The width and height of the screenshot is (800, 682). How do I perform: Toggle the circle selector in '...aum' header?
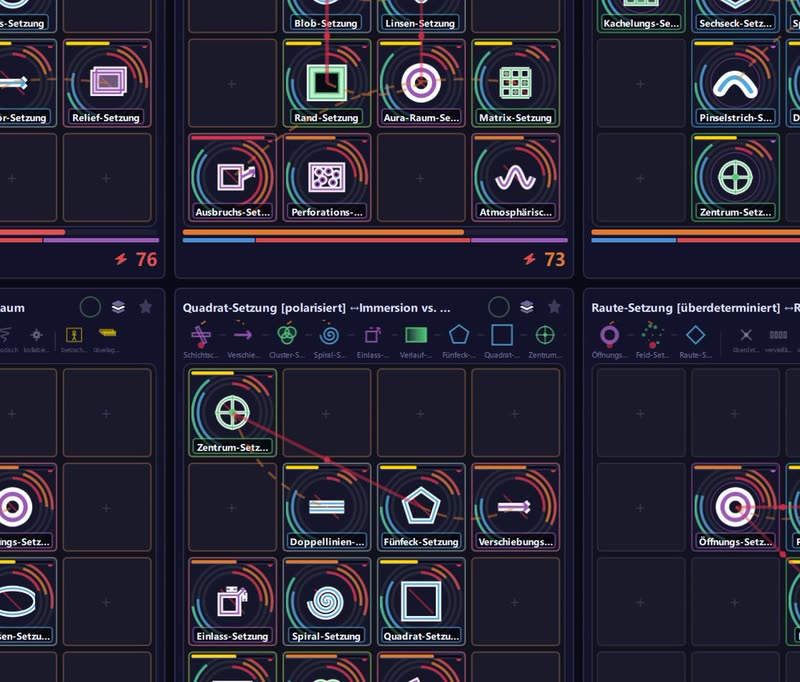pos(90,307)
